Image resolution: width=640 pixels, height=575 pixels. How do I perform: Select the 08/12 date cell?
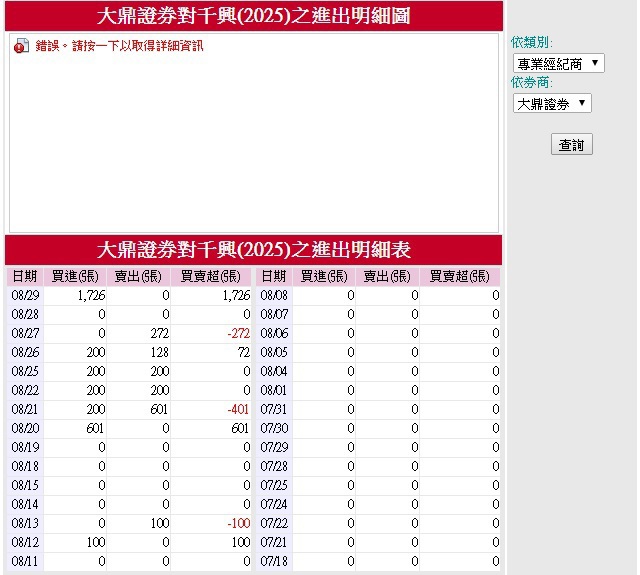pos(25,542)
